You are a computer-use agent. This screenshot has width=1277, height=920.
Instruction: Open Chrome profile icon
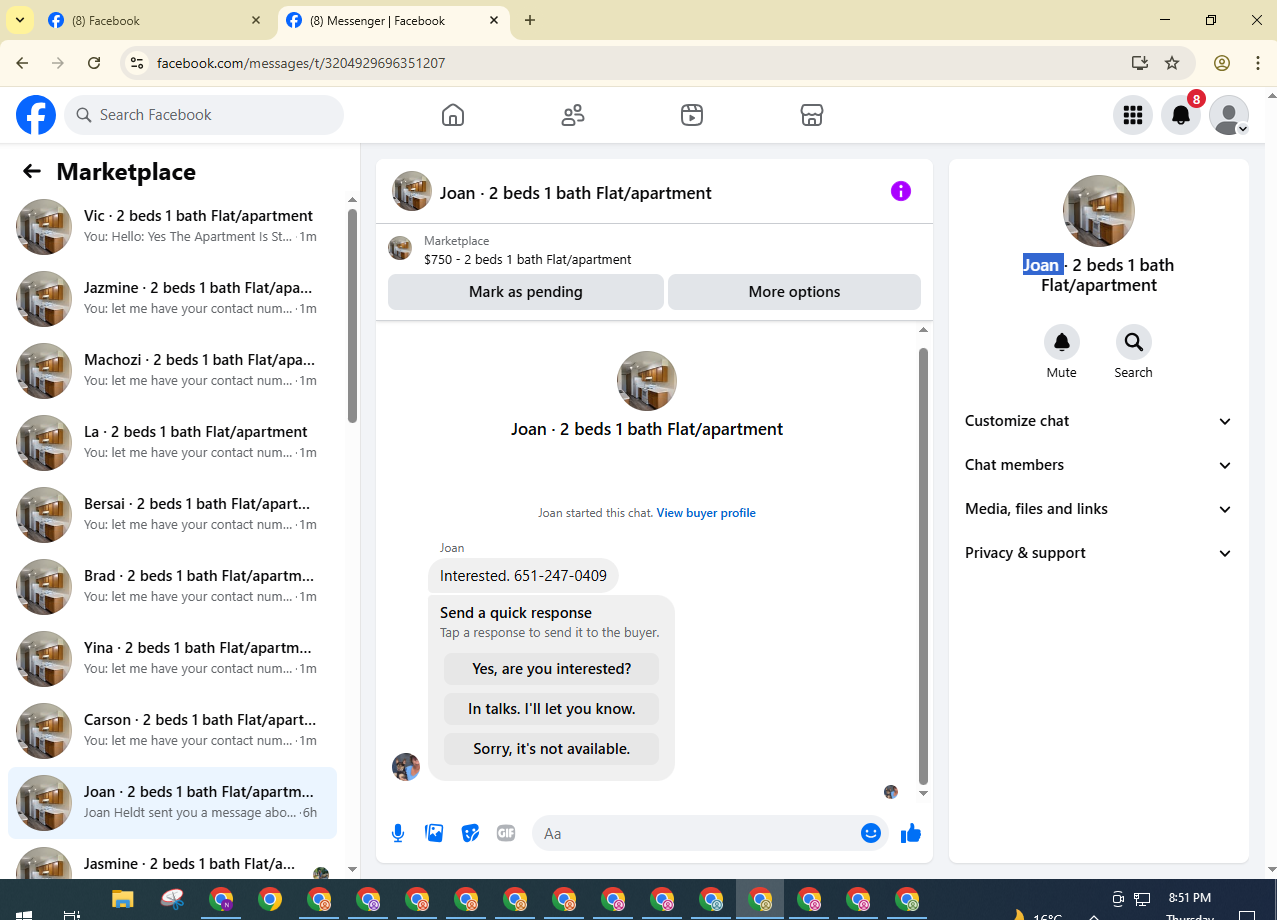coord(1222,63)
